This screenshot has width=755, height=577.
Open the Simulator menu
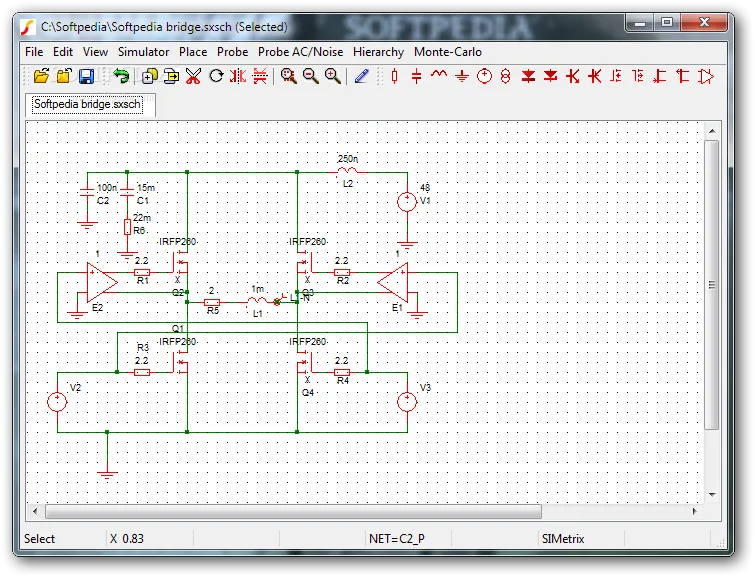143,52
